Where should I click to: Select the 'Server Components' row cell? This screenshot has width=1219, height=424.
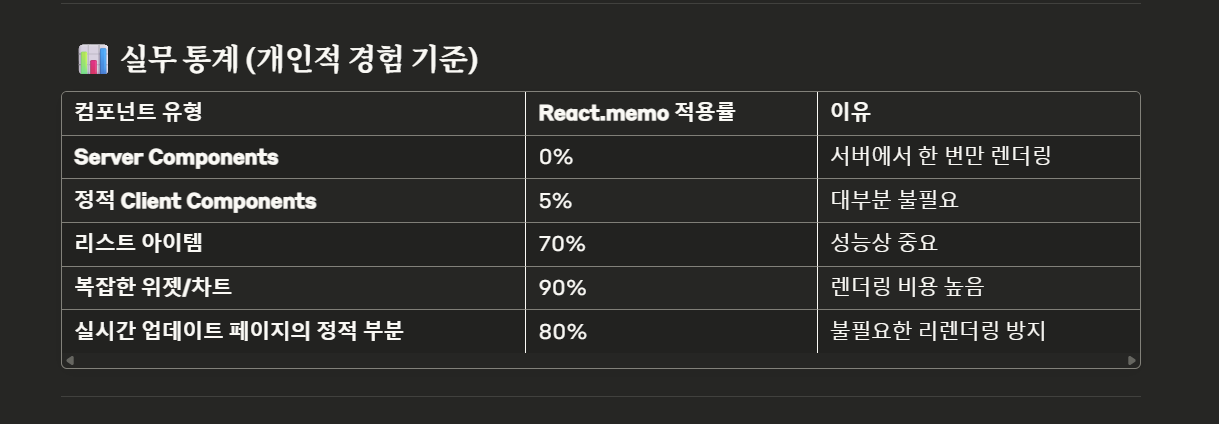(x=294, y=157)
